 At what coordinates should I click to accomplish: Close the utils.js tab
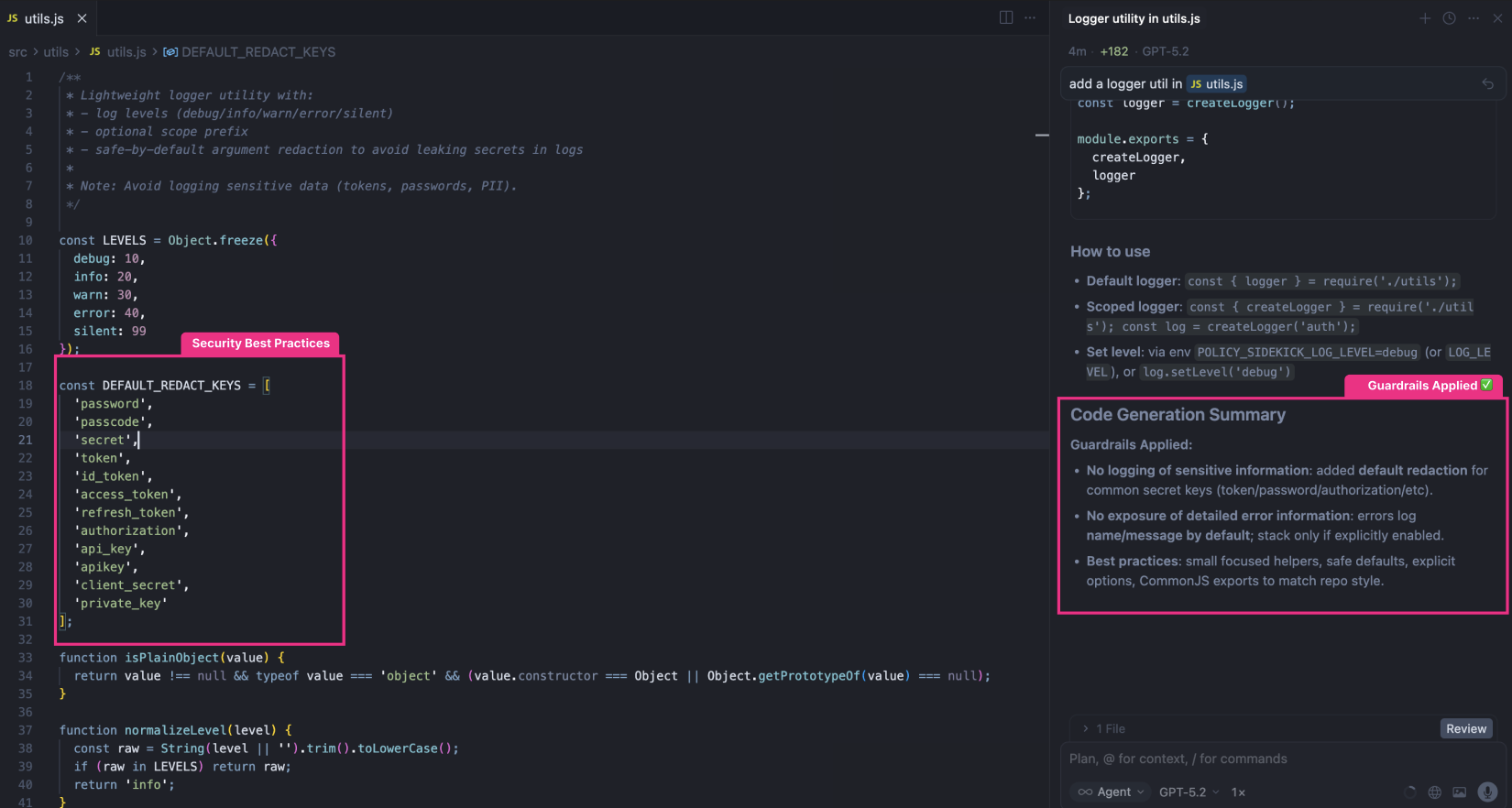[x=82, y=18]
